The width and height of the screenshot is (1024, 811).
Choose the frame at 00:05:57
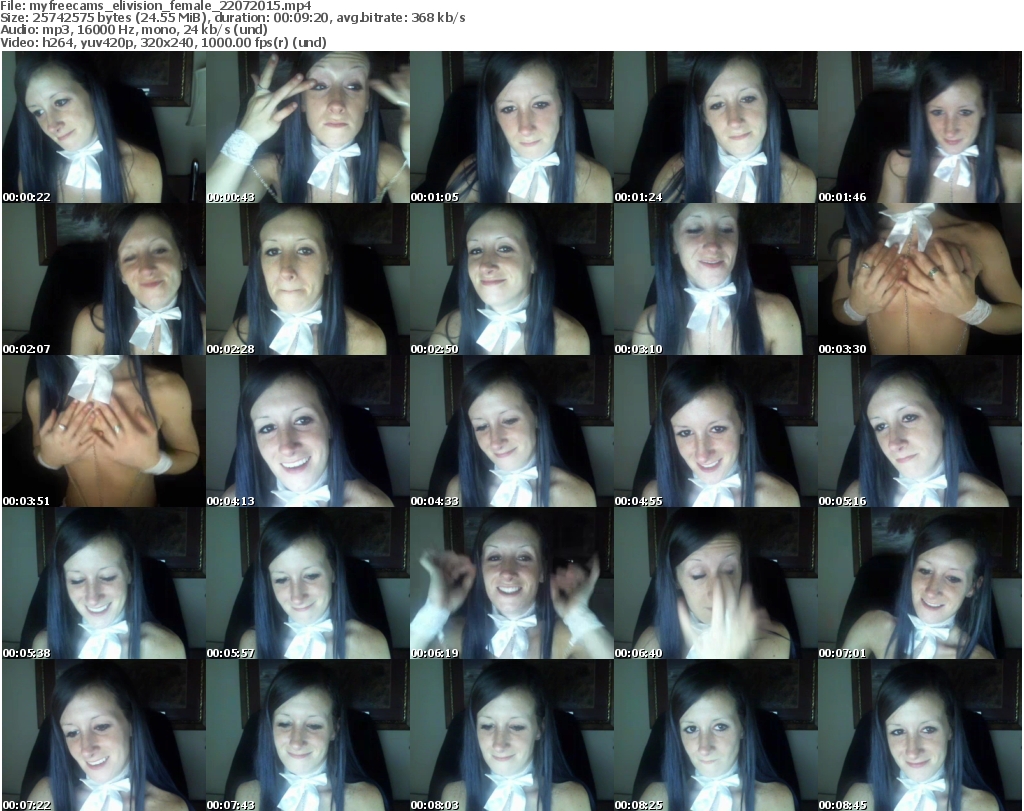308,583
